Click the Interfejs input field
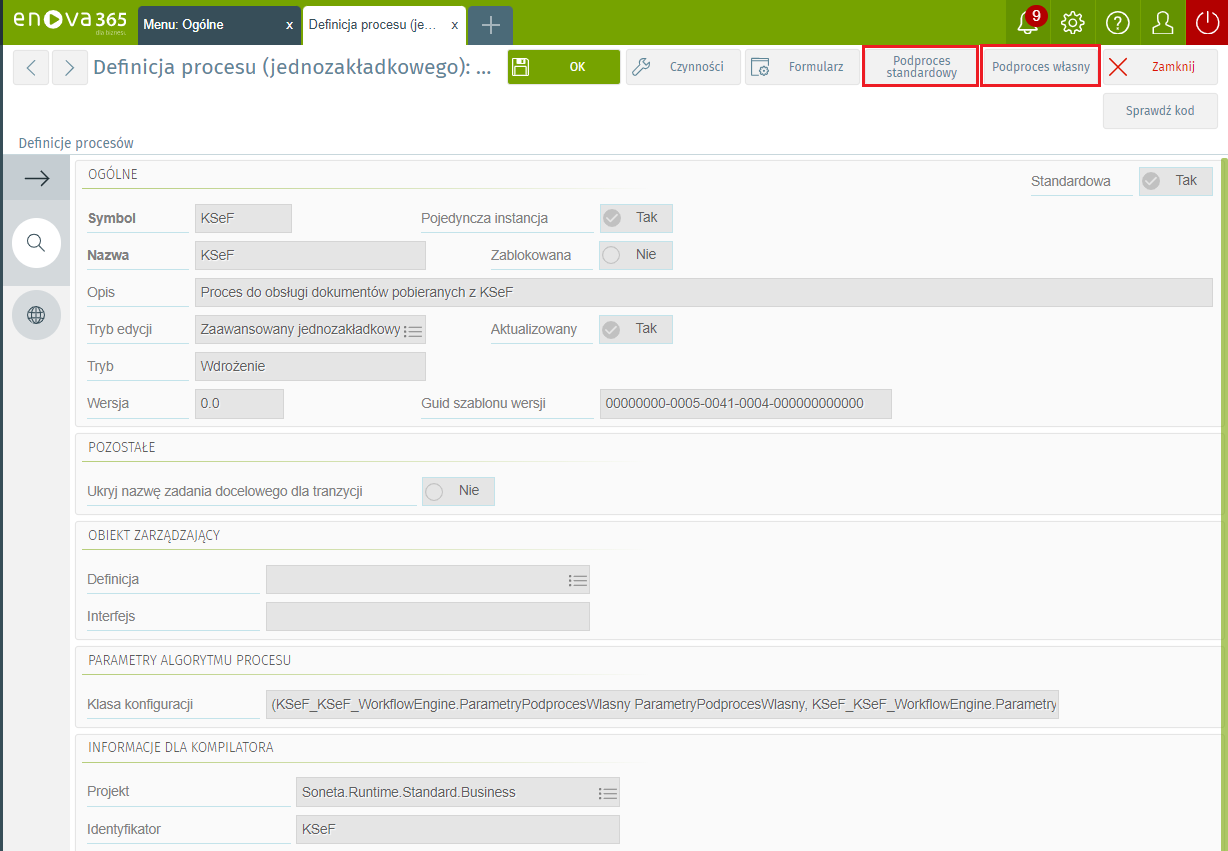 427,616
